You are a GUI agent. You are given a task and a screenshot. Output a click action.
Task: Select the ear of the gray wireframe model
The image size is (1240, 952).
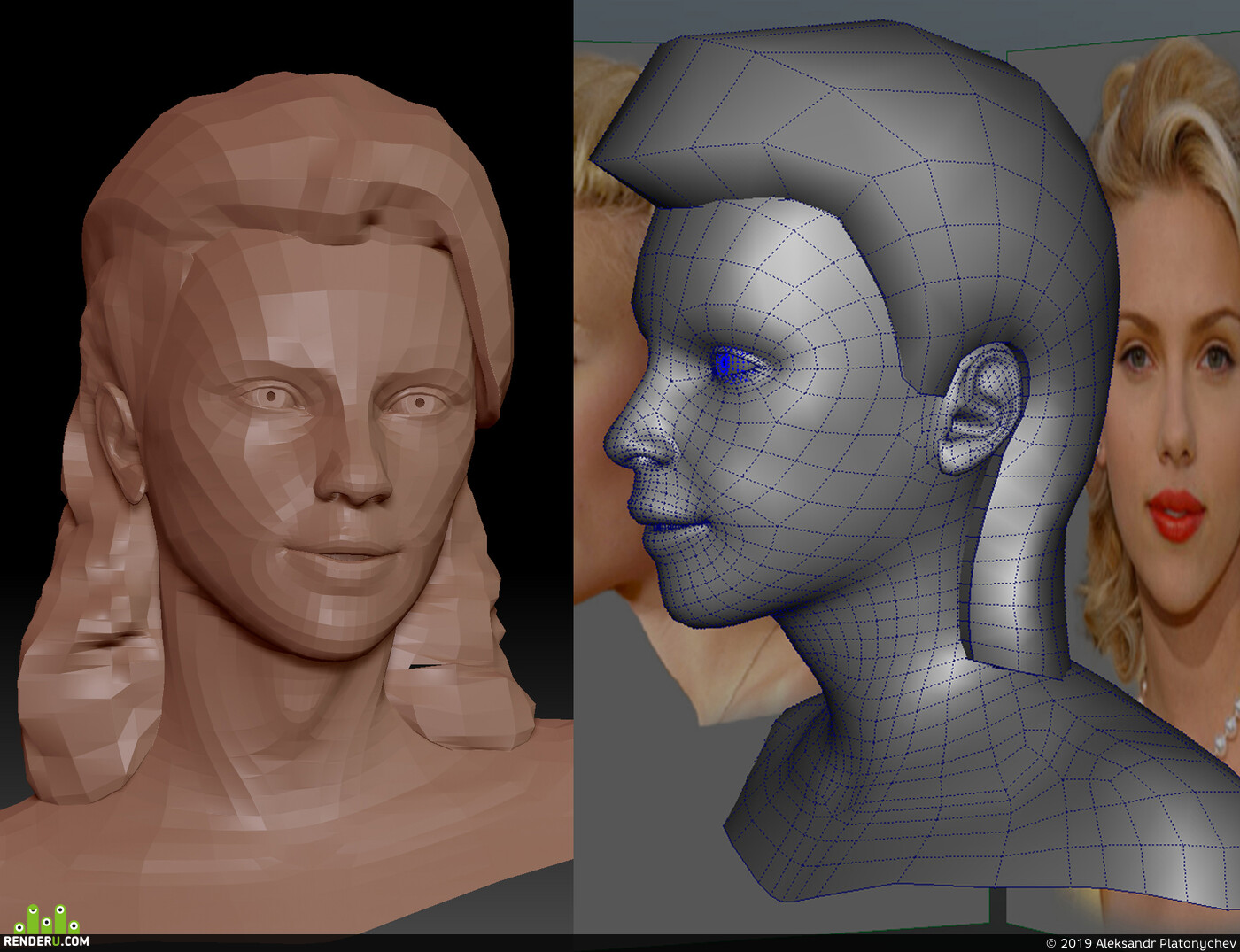pyautogui.click(x=981, y=406)
